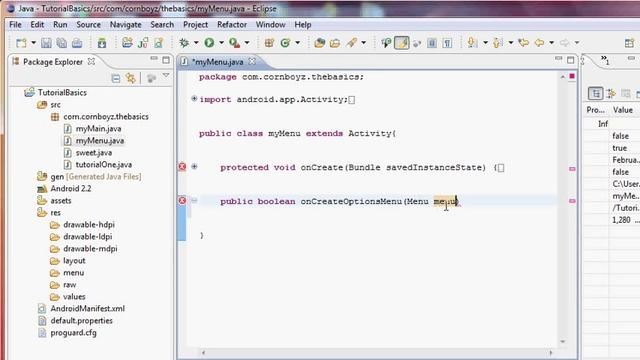640x360 pixels.
Task: Click the Save All toolbar icon
Action: [x=62, y=42]
